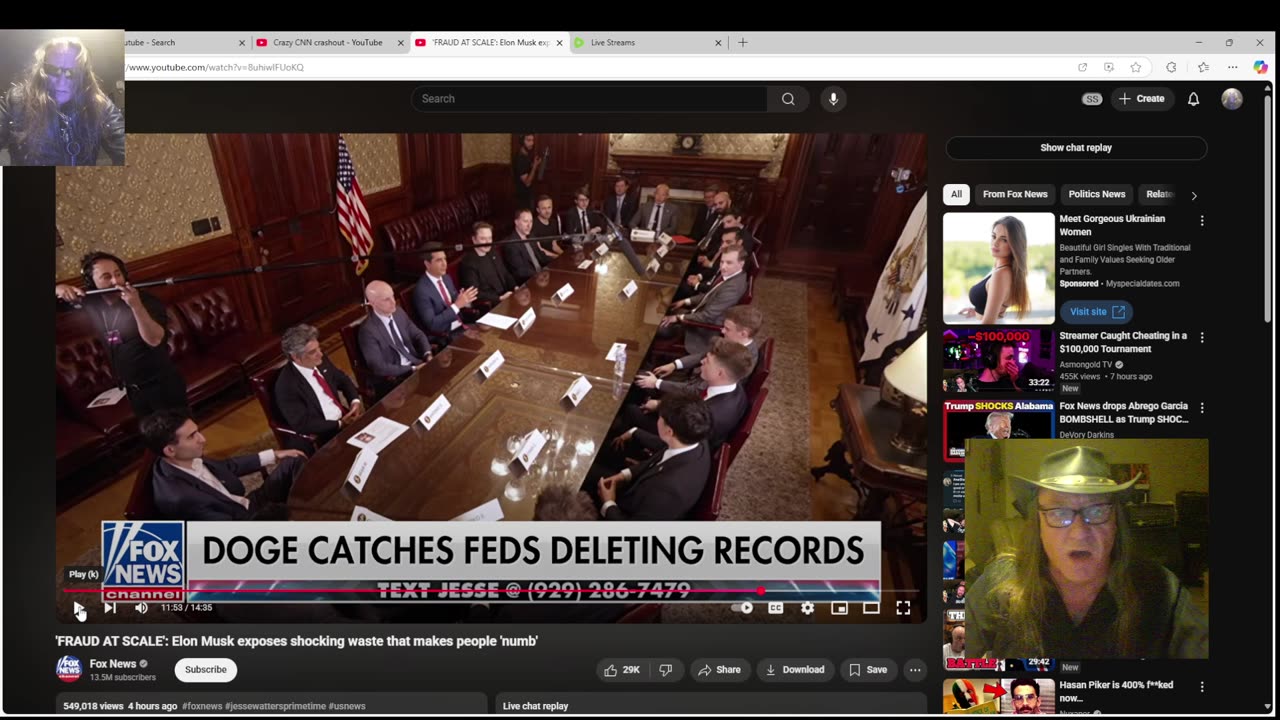Open browser Settings and more menu
Image resolution: width=1280 pixels, height=720 pixels.
click(x=1232, y=67)
